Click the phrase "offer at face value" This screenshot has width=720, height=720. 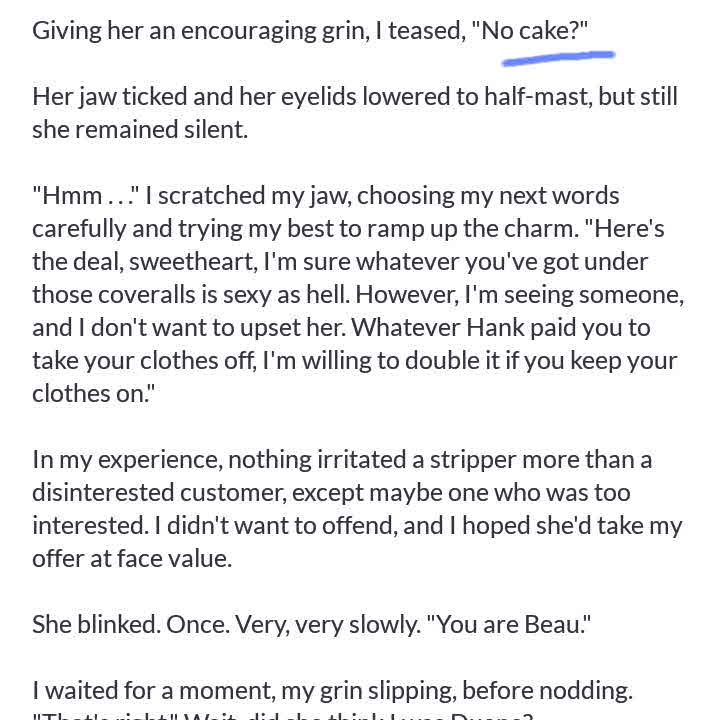click(132, 558)
